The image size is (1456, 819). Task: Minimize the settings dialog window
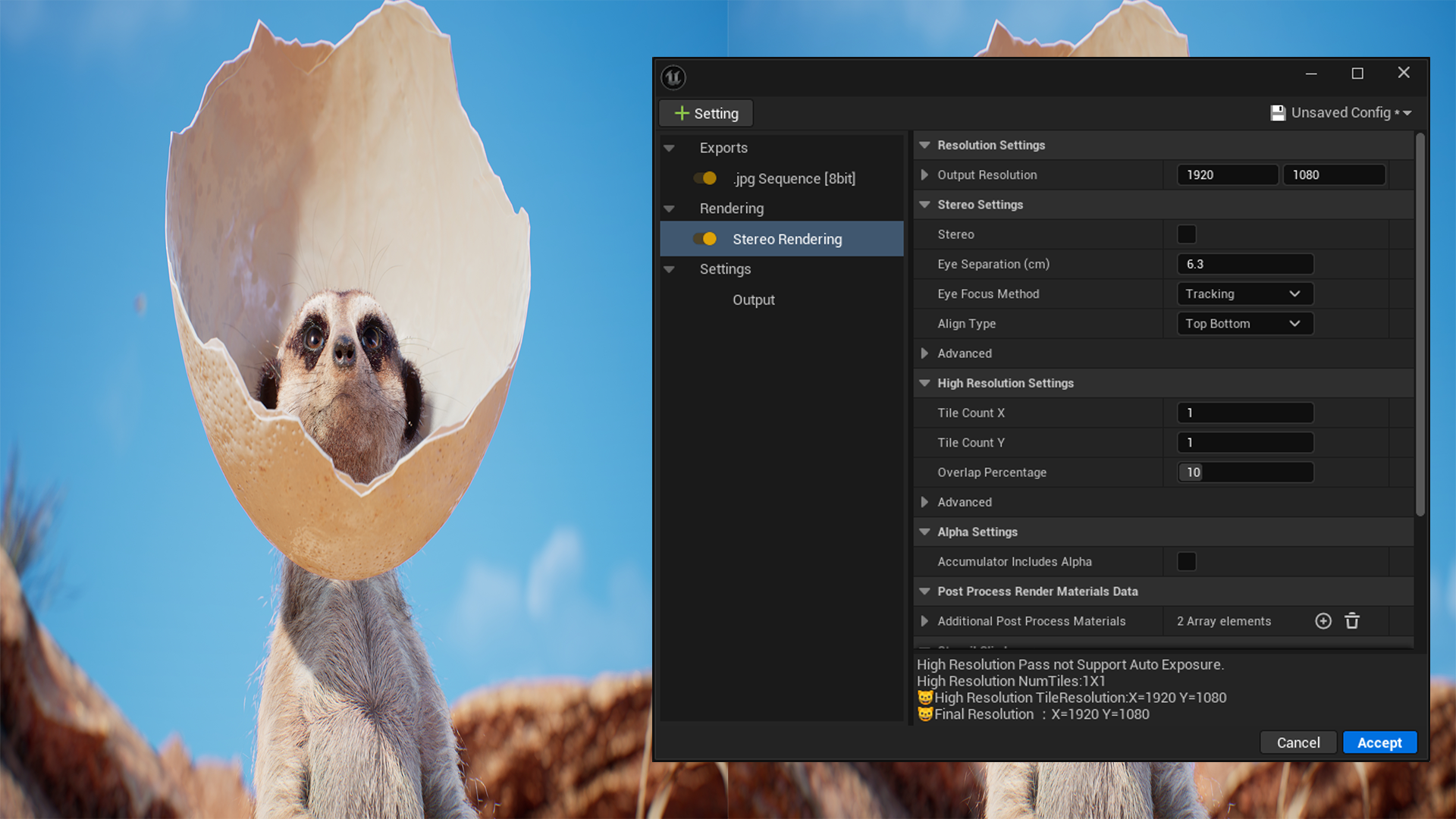pyautogui.click(x=1311, y=74)
